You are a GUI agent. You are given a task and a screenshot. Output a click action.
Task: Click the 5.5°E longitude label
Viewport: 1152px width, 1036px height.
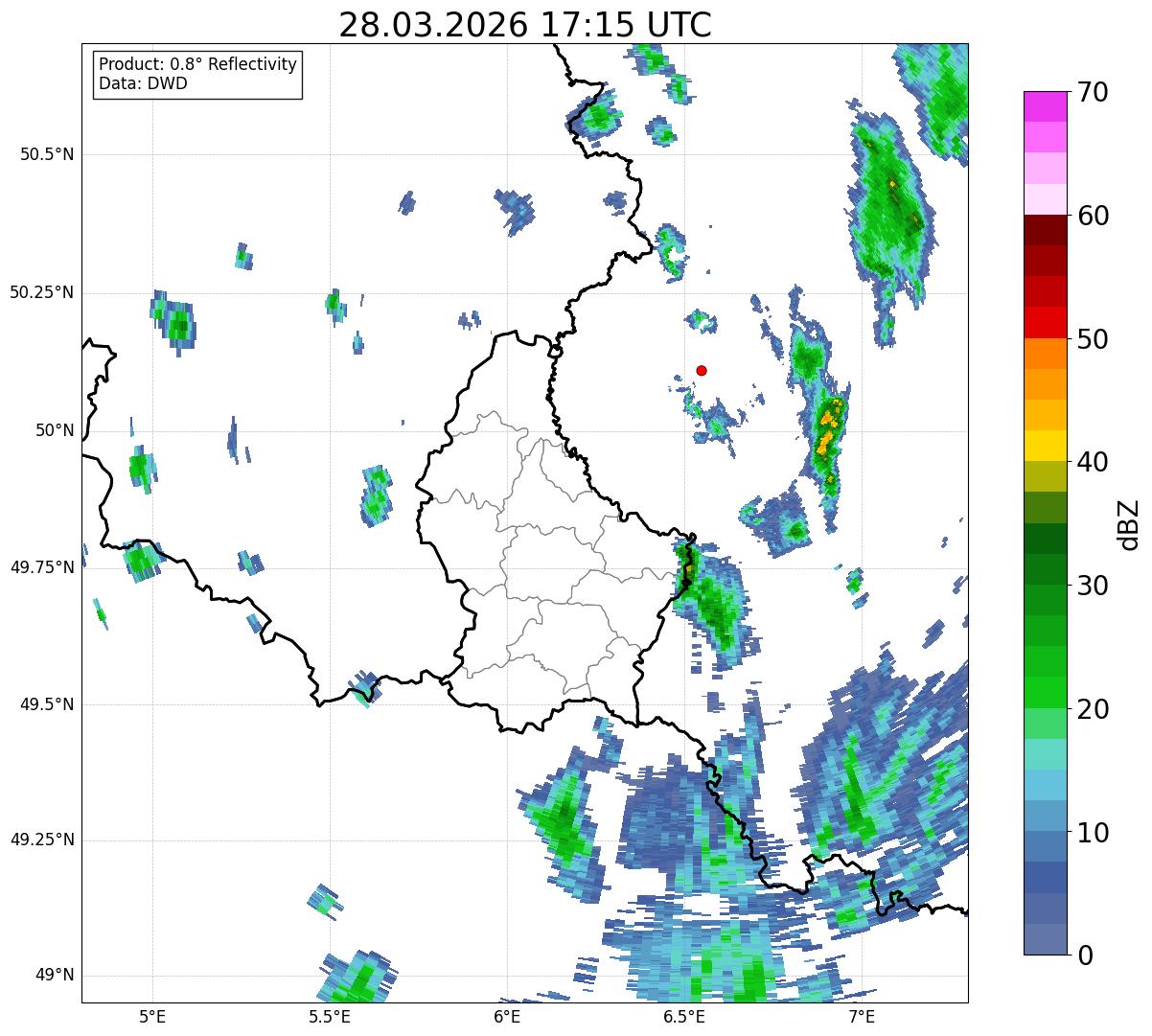[x=329, y=1017]
